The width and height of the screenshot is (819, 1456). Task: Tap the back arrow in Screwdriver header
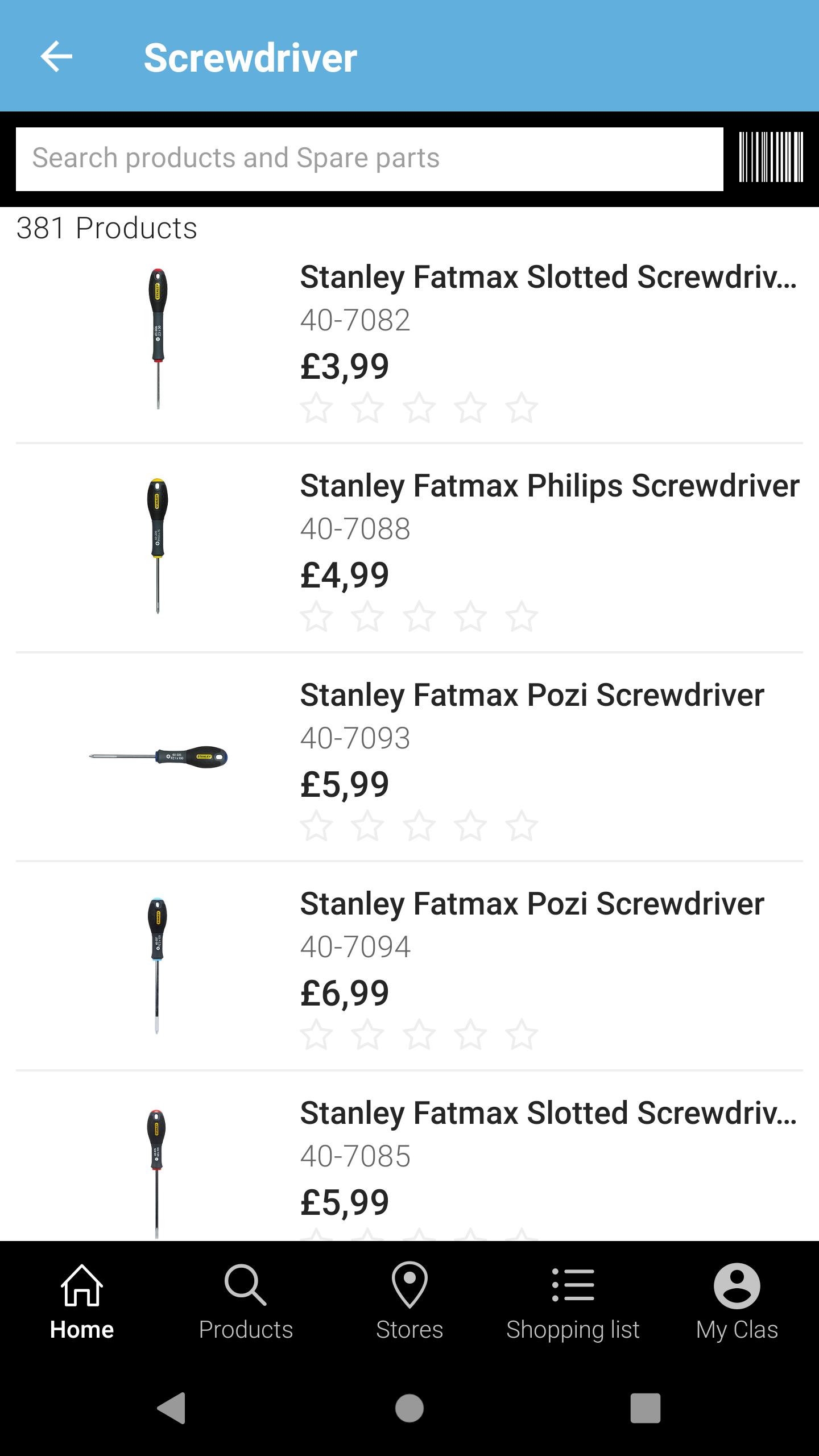(x=56, y=56)
